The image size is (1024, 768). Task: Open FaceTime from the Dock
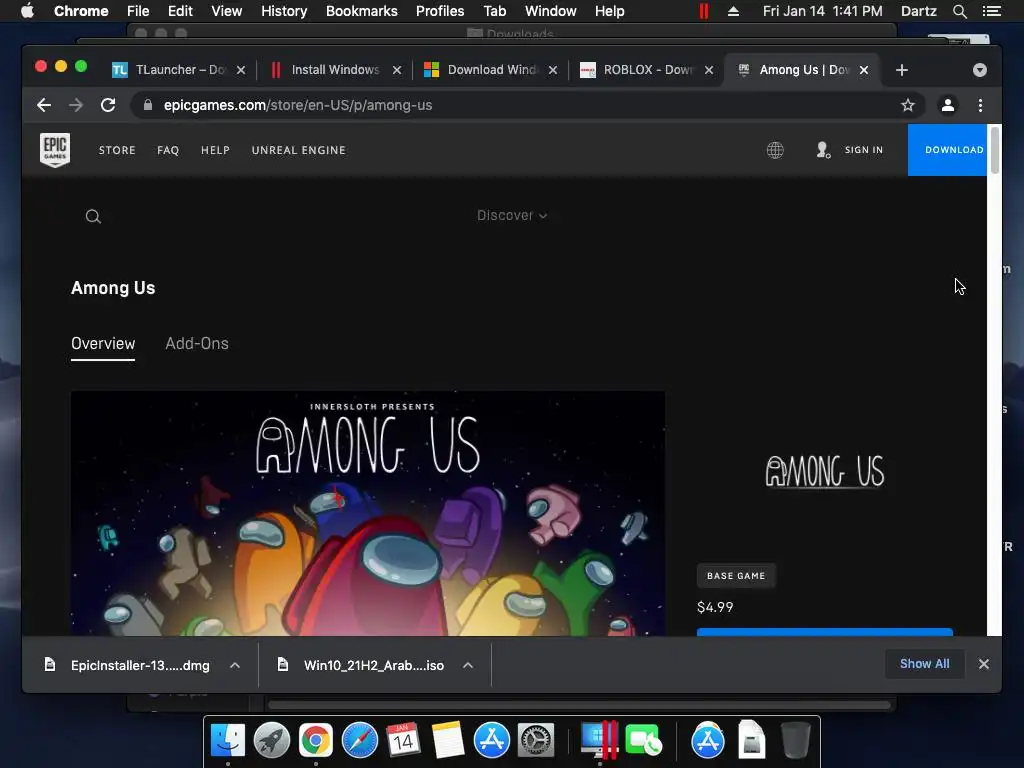coord(643,741)
